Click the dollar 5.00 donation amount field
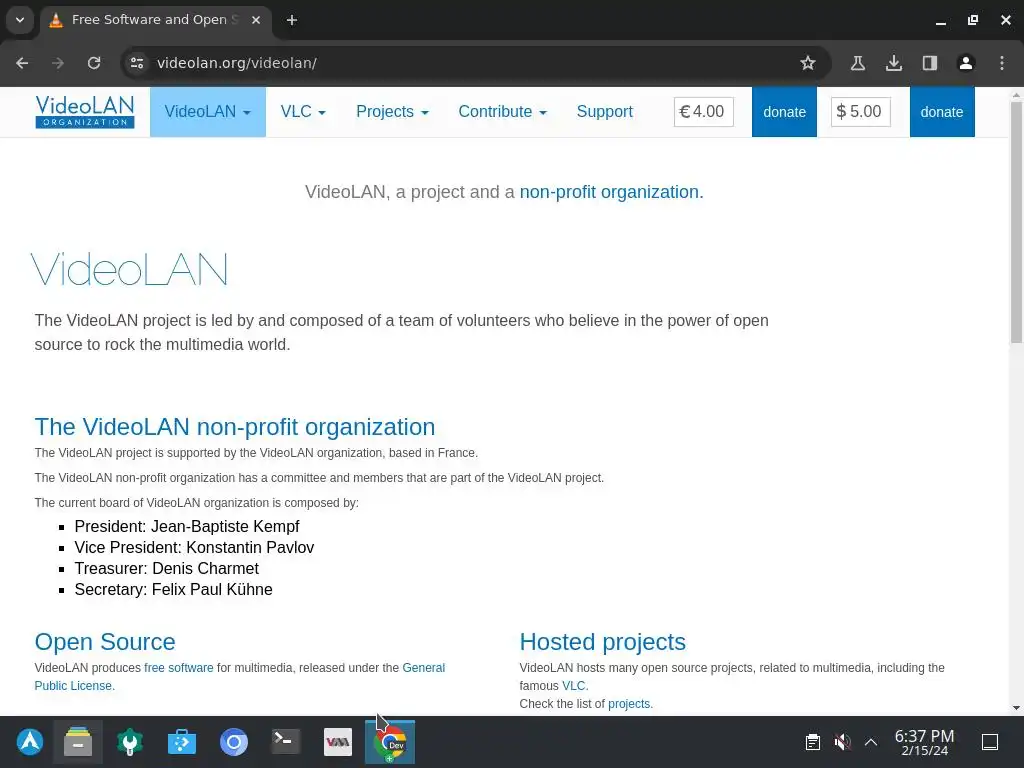Image resolution: width=1024 pixels, height=768 pixels. (x=861, y=112)
